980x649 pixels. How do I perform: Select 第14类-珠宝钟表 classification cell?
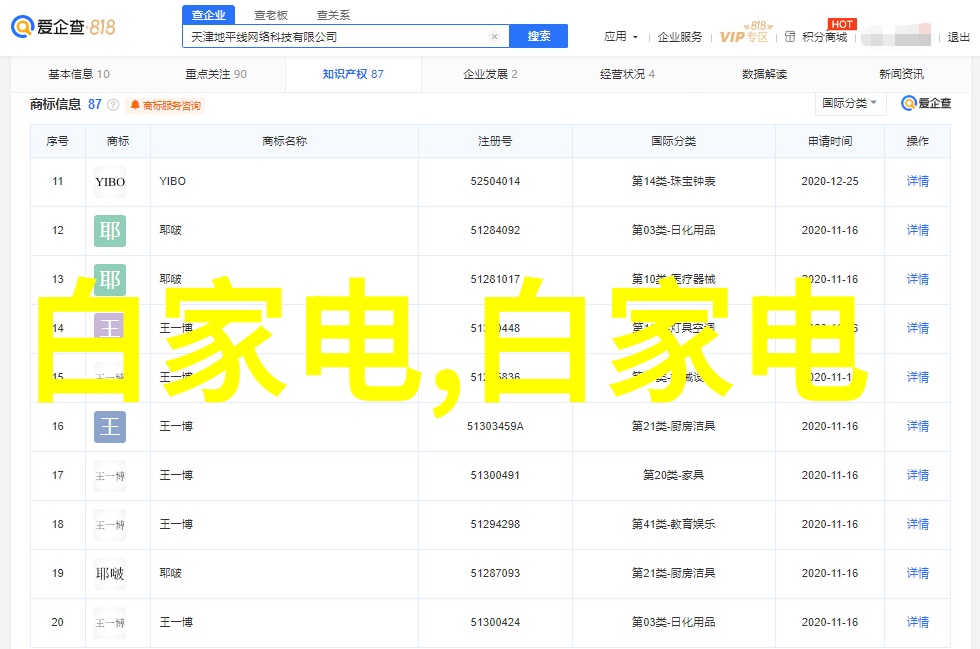674,181
